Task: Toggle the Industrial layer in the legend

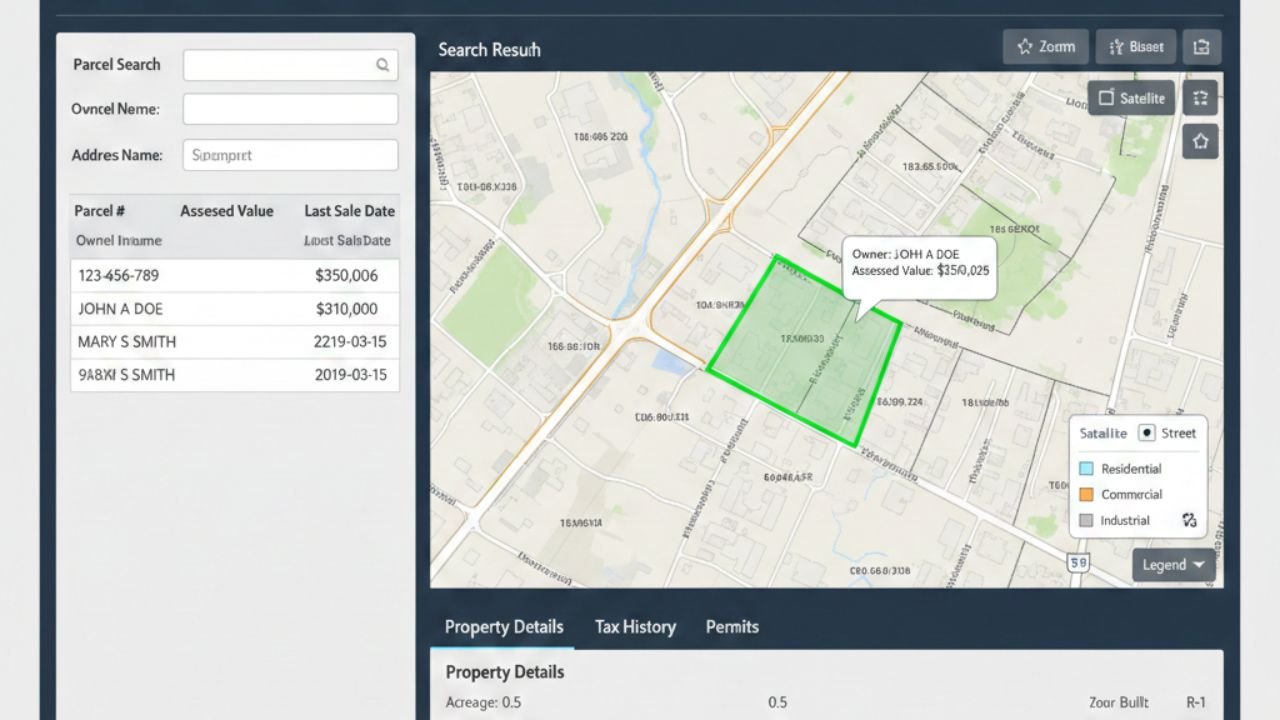Action: (x=1088, y=520)
